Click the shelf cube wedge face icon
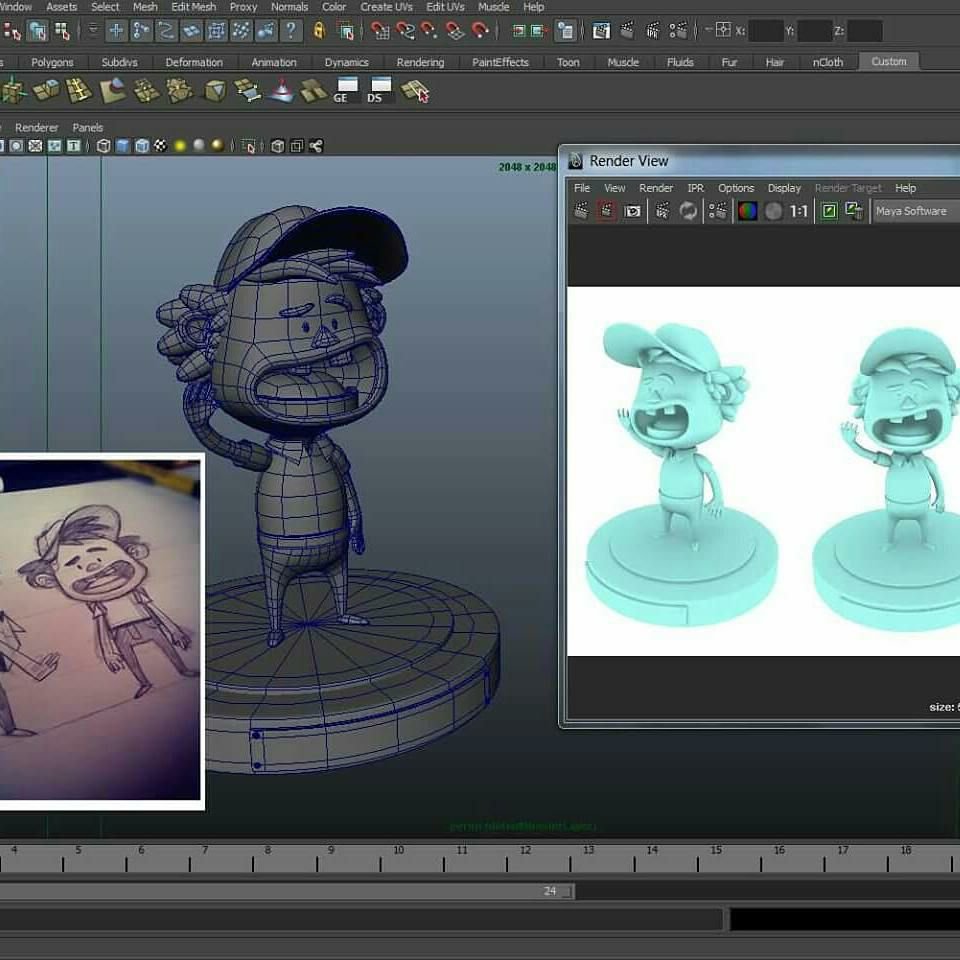 (214, 91)
